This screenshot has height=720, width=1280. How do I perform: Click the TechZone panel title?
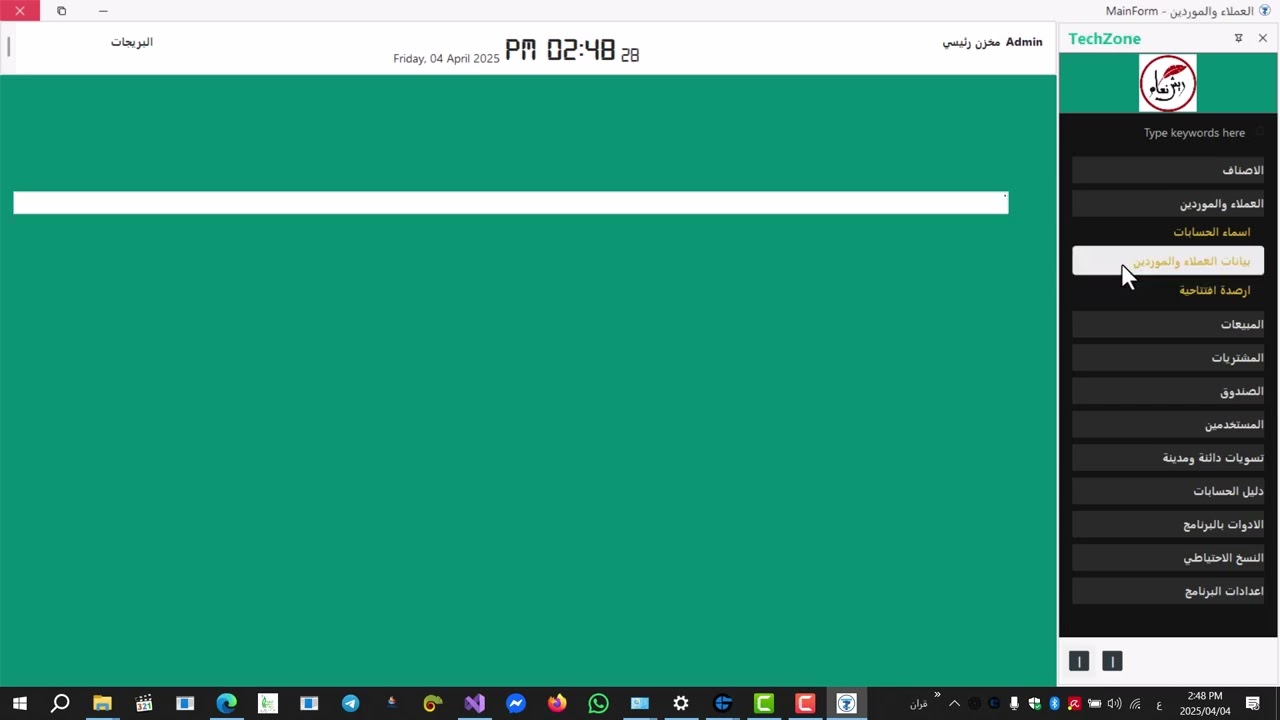[1104, 39]
